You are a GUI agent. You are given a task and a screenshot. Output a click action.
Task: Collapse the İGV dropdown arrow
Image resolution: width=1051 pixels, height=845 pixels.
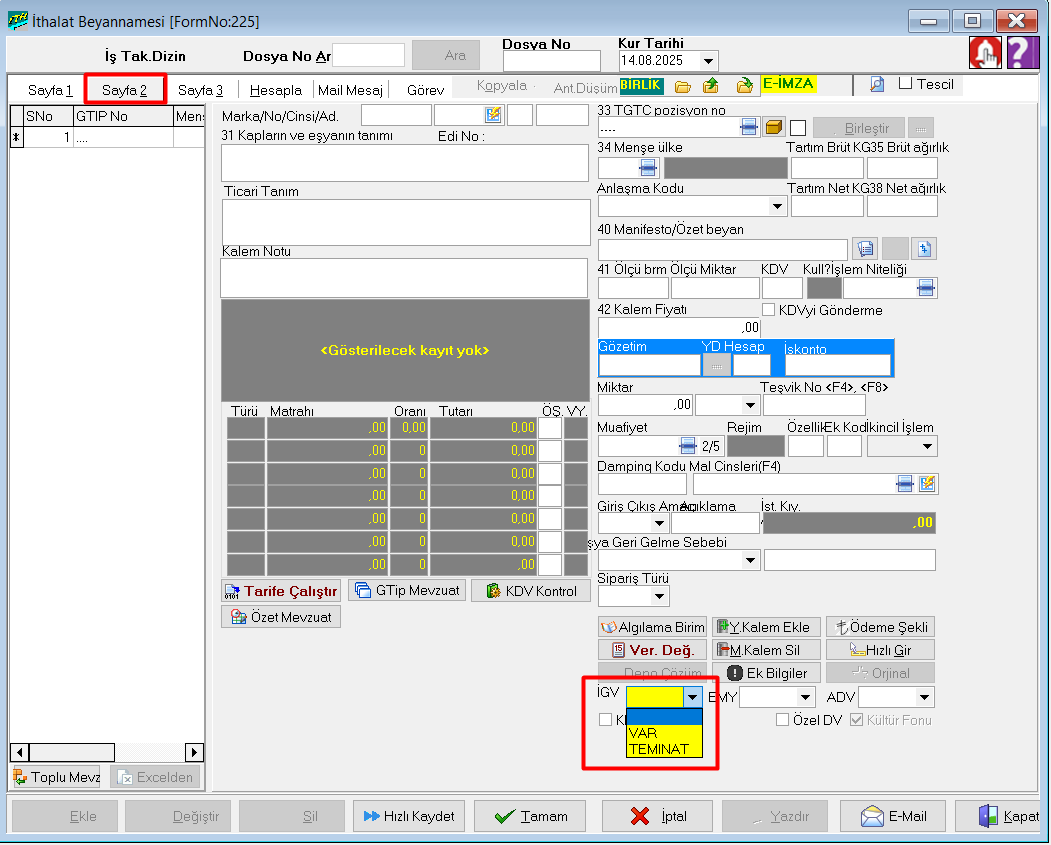tap(692, 697)
